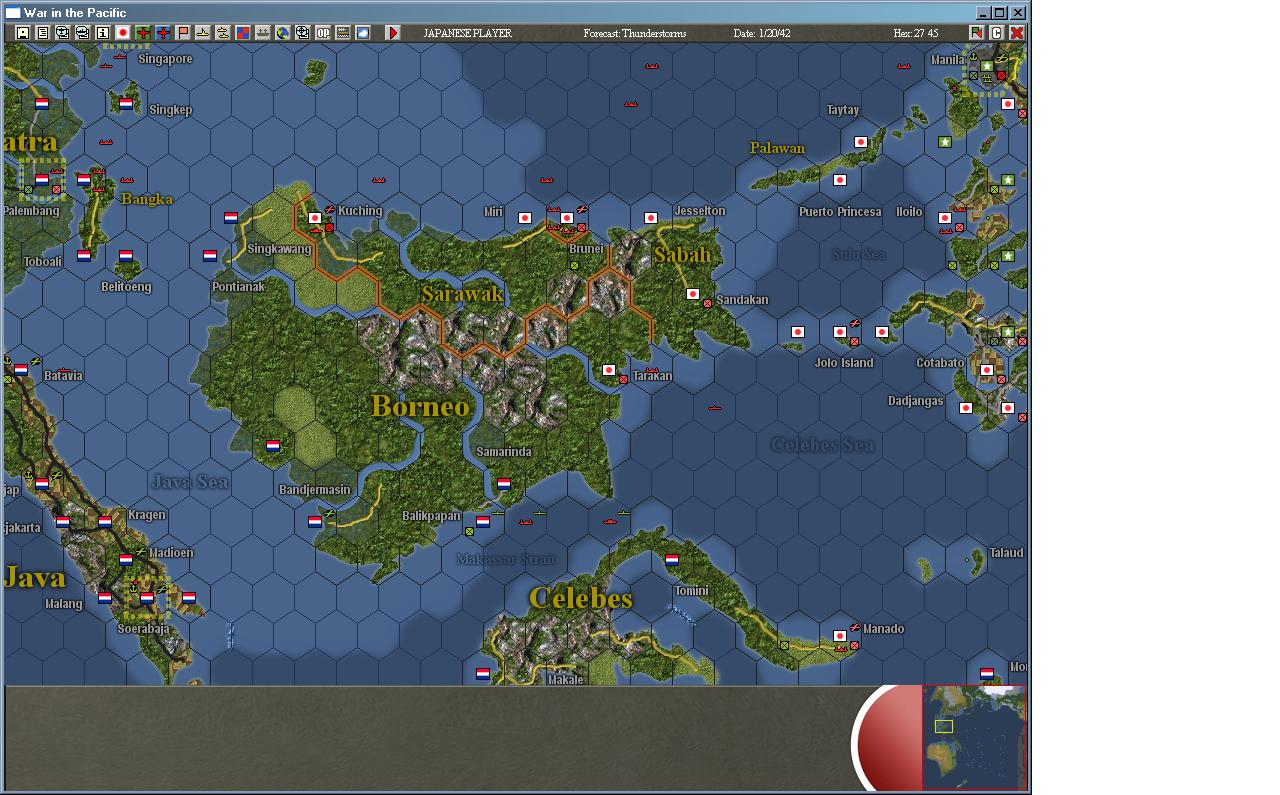
Task: Click the 'Iloilo' map label
Action: [x=909, y=211]
